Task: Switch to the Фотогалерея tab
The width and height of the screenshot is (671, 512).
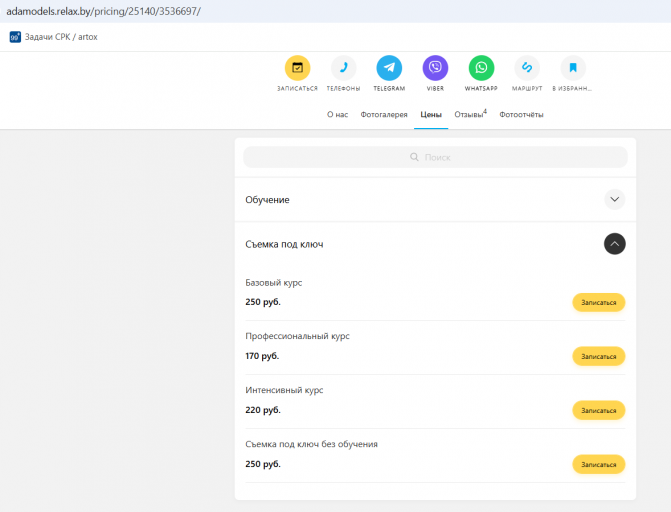Action: point(384,115)
